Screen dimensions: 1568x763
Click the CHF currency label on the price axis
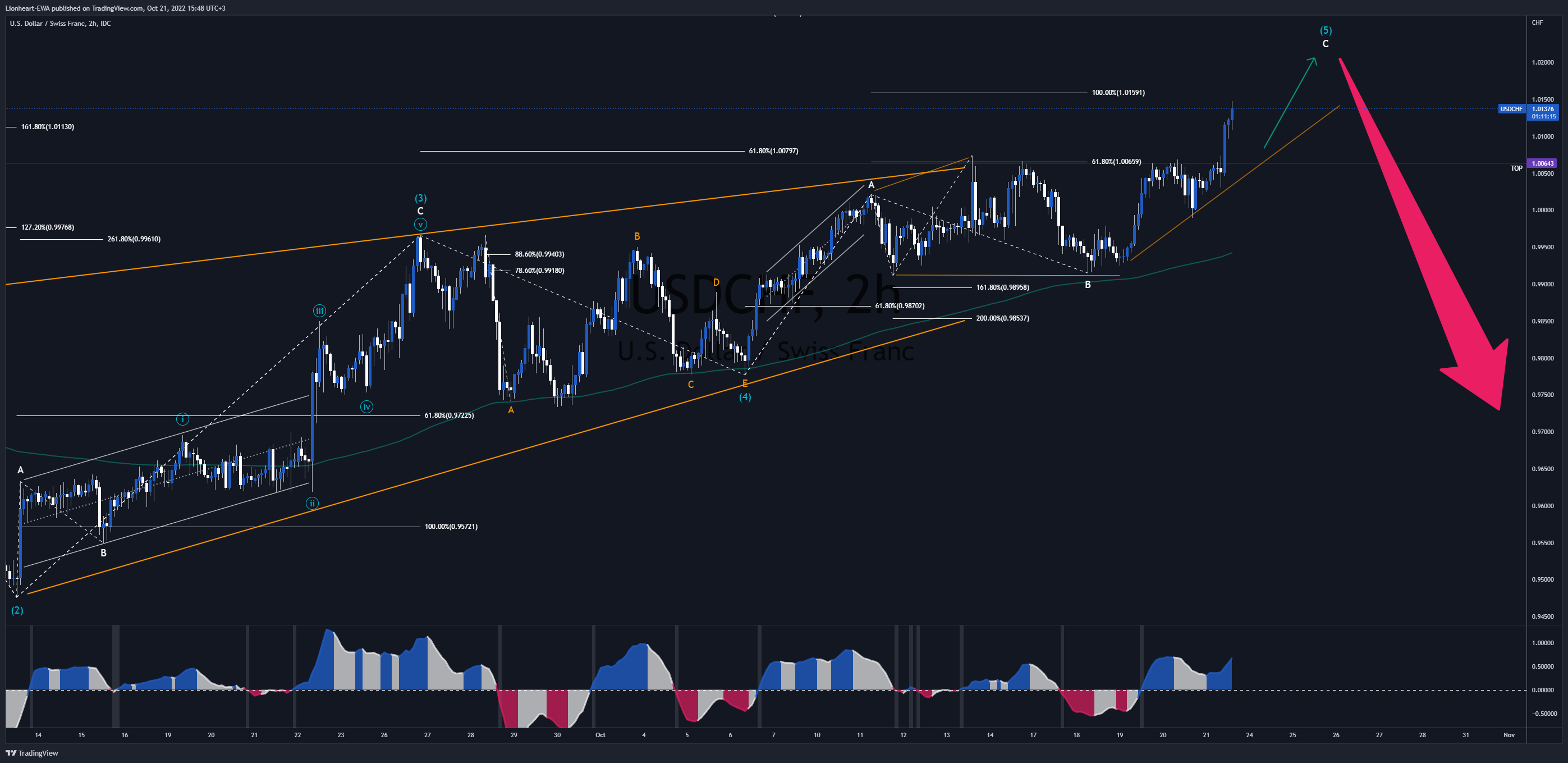tap(1538, 22)
